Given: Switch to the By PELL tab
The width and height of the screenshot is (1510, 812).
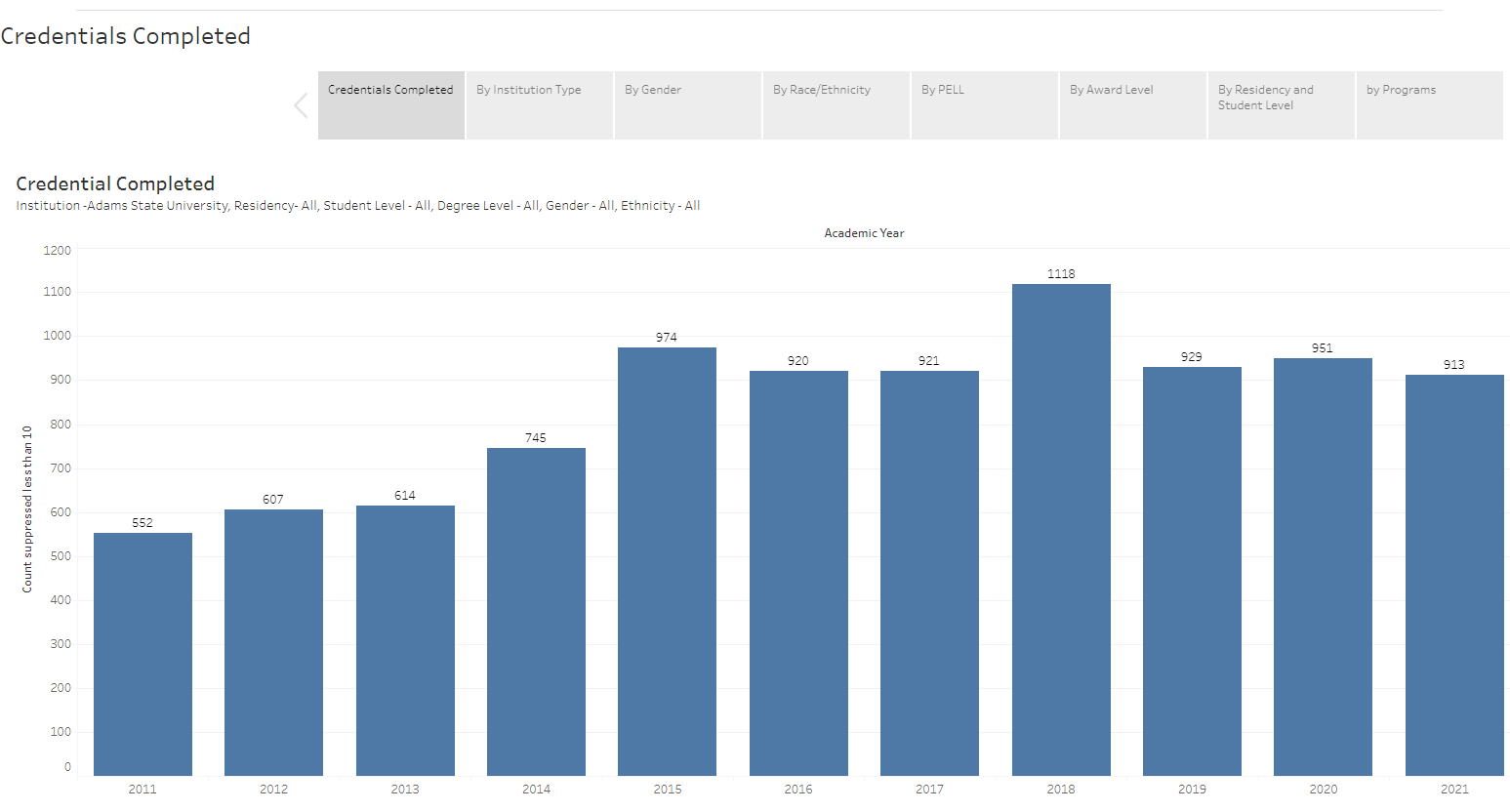Looking at the screenshot, I should [985, 105].
